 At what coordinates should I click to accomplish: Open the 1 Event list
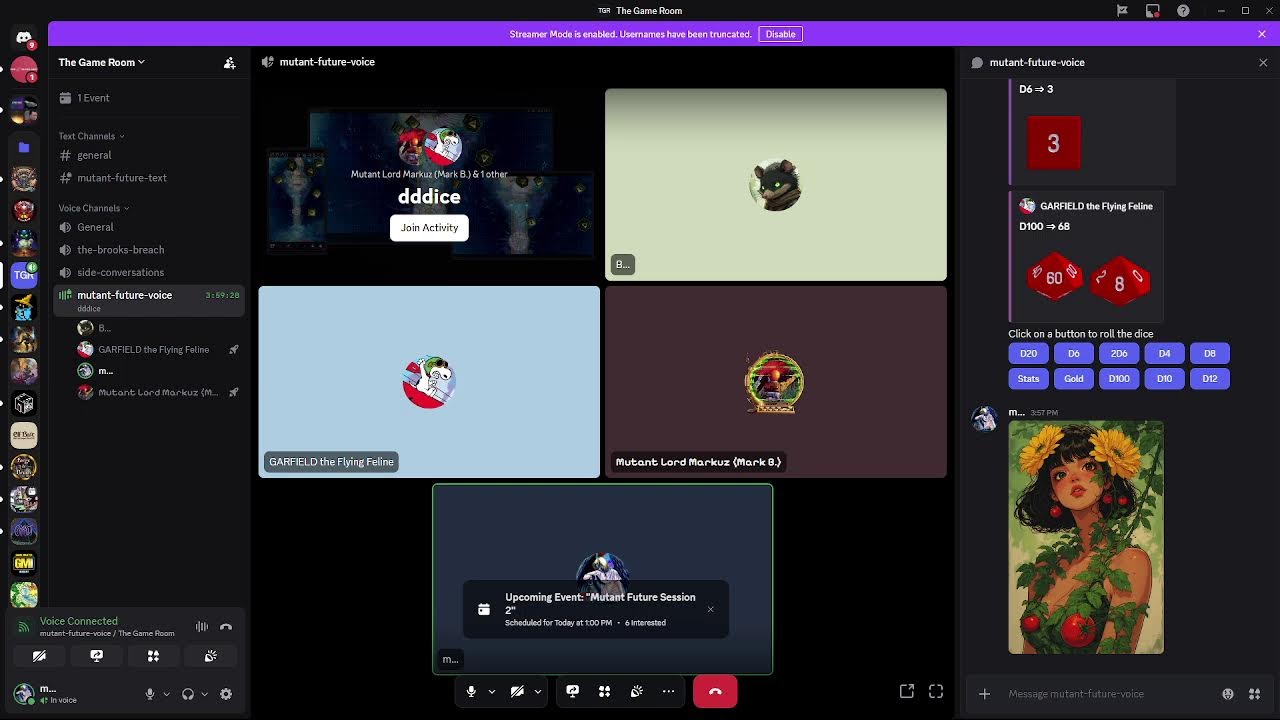tap(150, 98)
